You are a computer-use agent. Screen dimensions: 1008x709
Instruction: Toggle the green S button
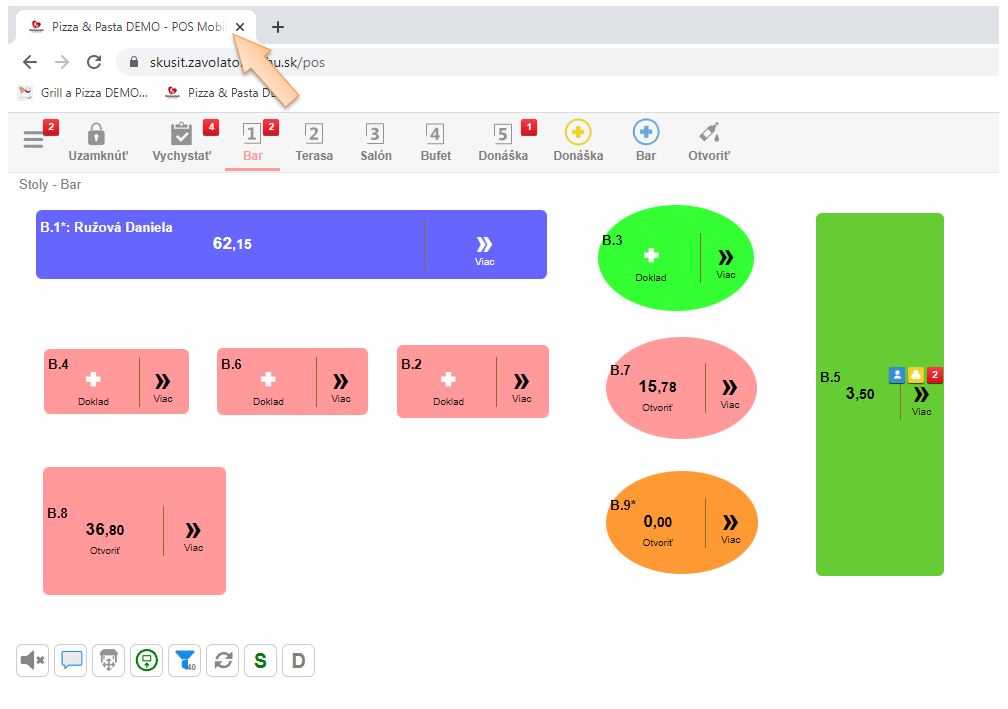(260, 660)
